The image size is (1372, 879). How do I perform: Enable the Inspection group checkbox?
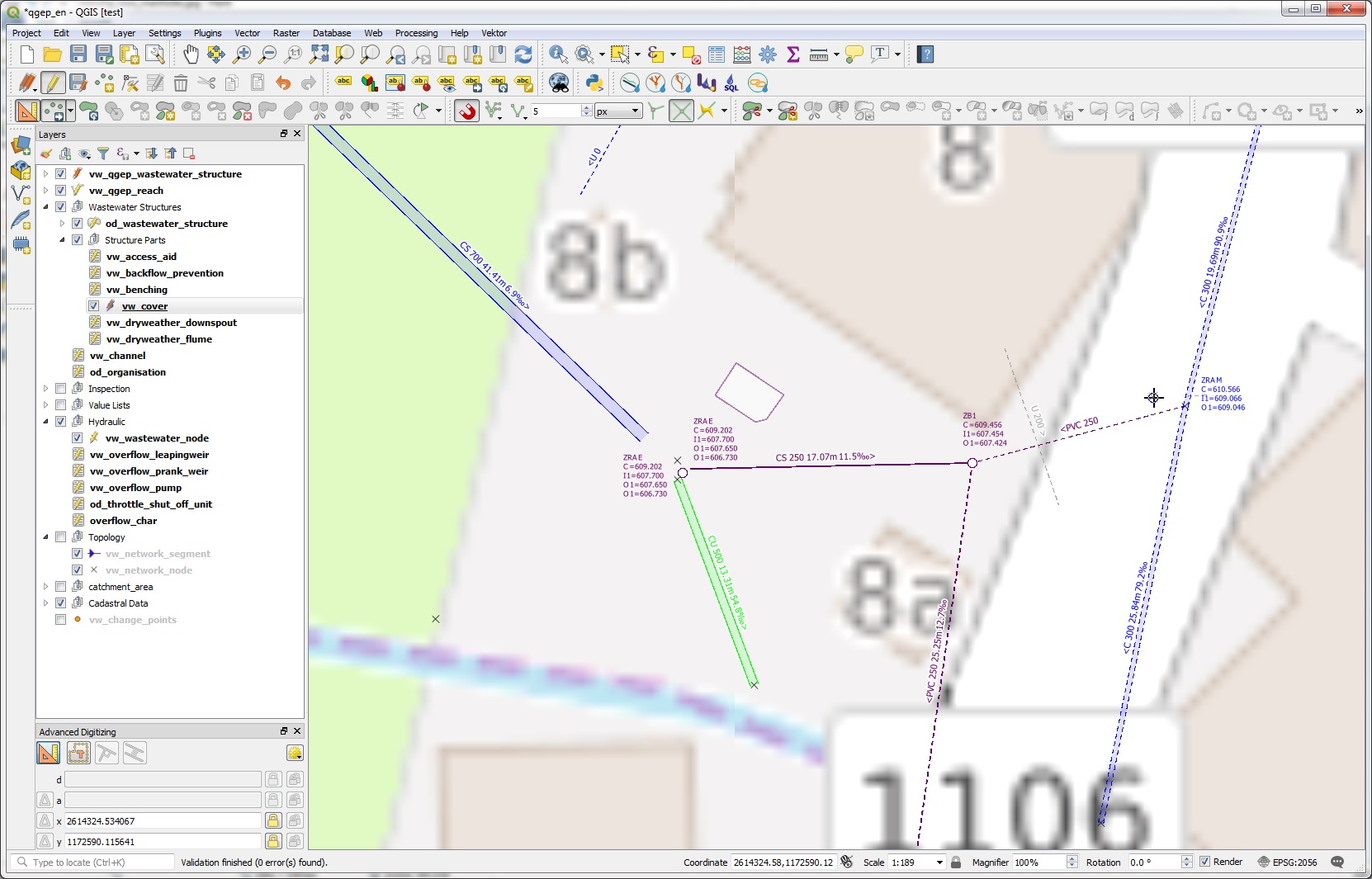(x=60, y=389)
